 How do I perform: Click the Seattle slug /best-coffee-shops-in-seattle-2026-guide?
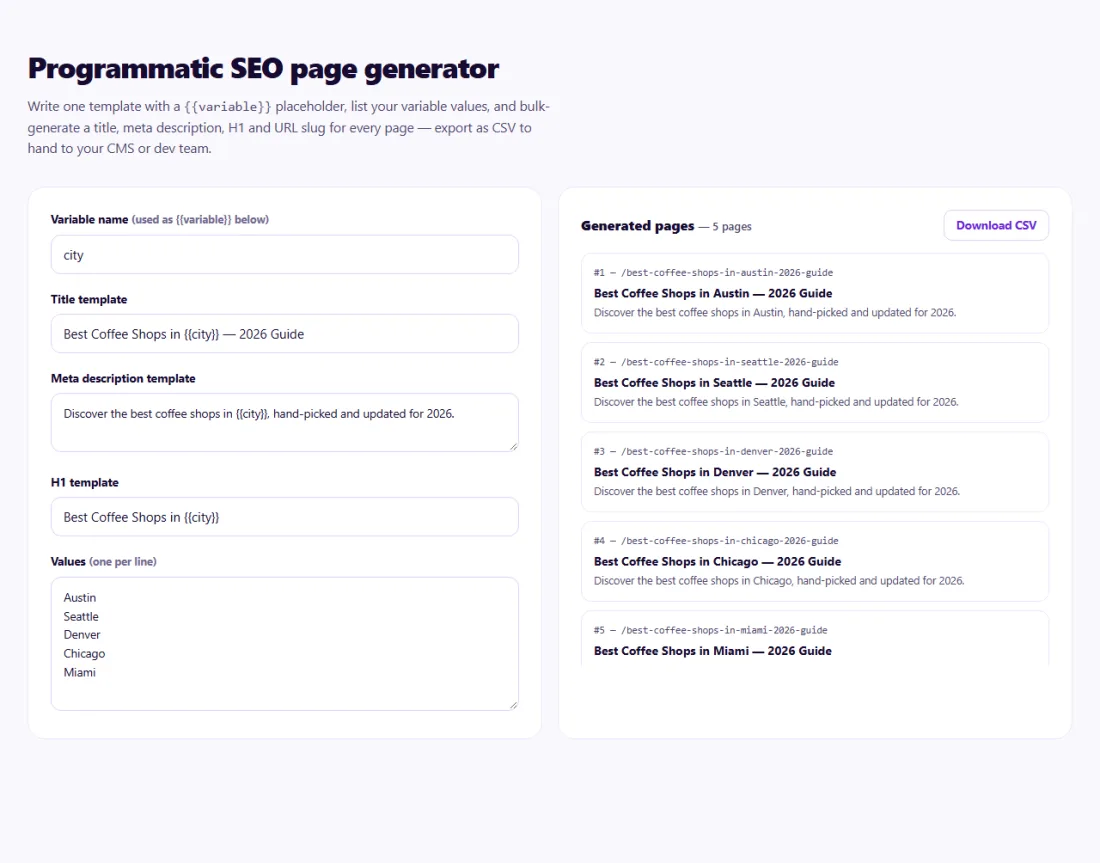pyautogui.click(x=730, y=362)
